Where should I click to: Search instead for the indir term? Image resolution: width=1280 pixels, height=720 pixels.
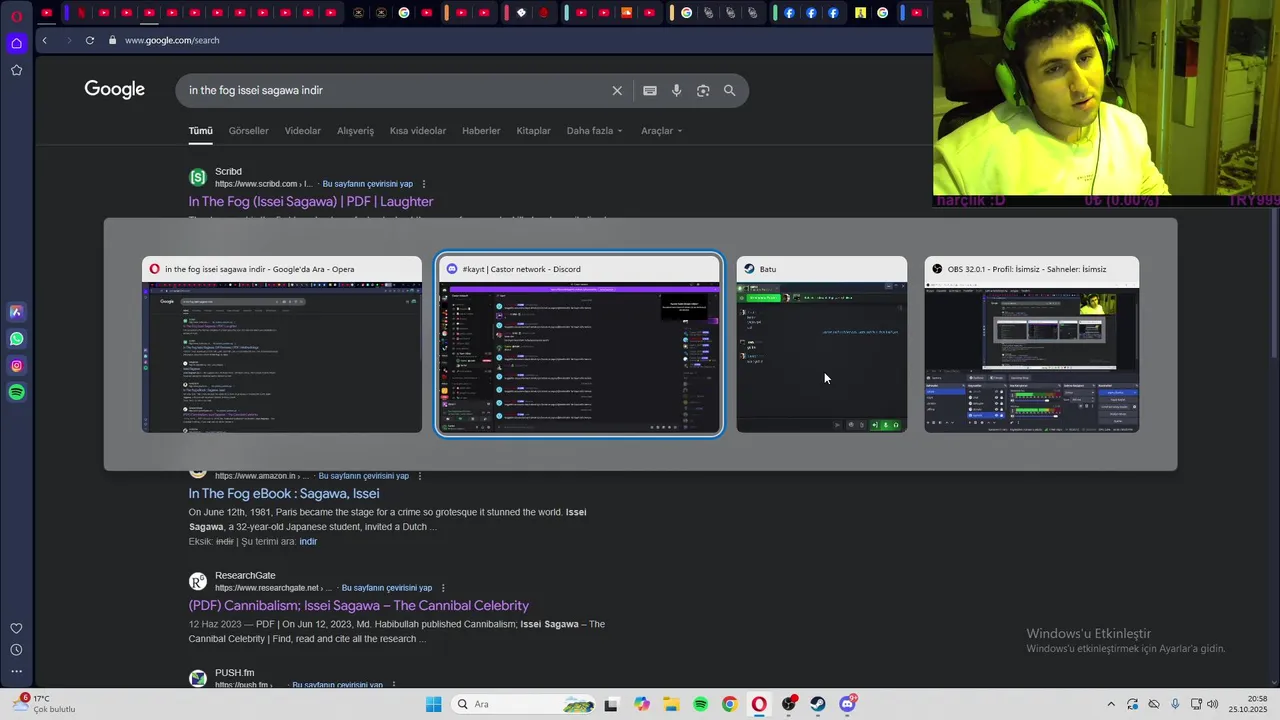[308, 541]
